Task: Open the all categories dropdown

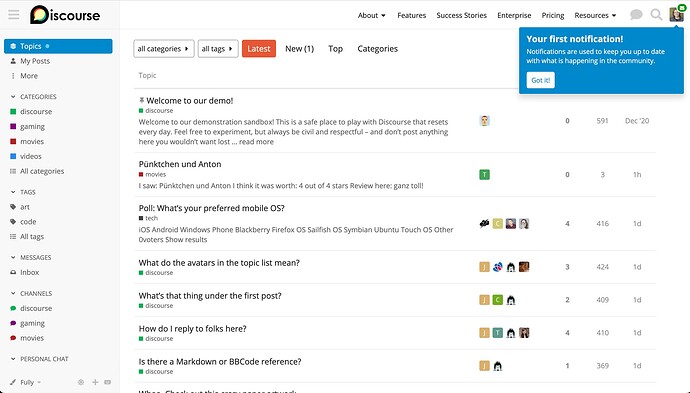Action: pyautogui.click(x=164, y=49)
